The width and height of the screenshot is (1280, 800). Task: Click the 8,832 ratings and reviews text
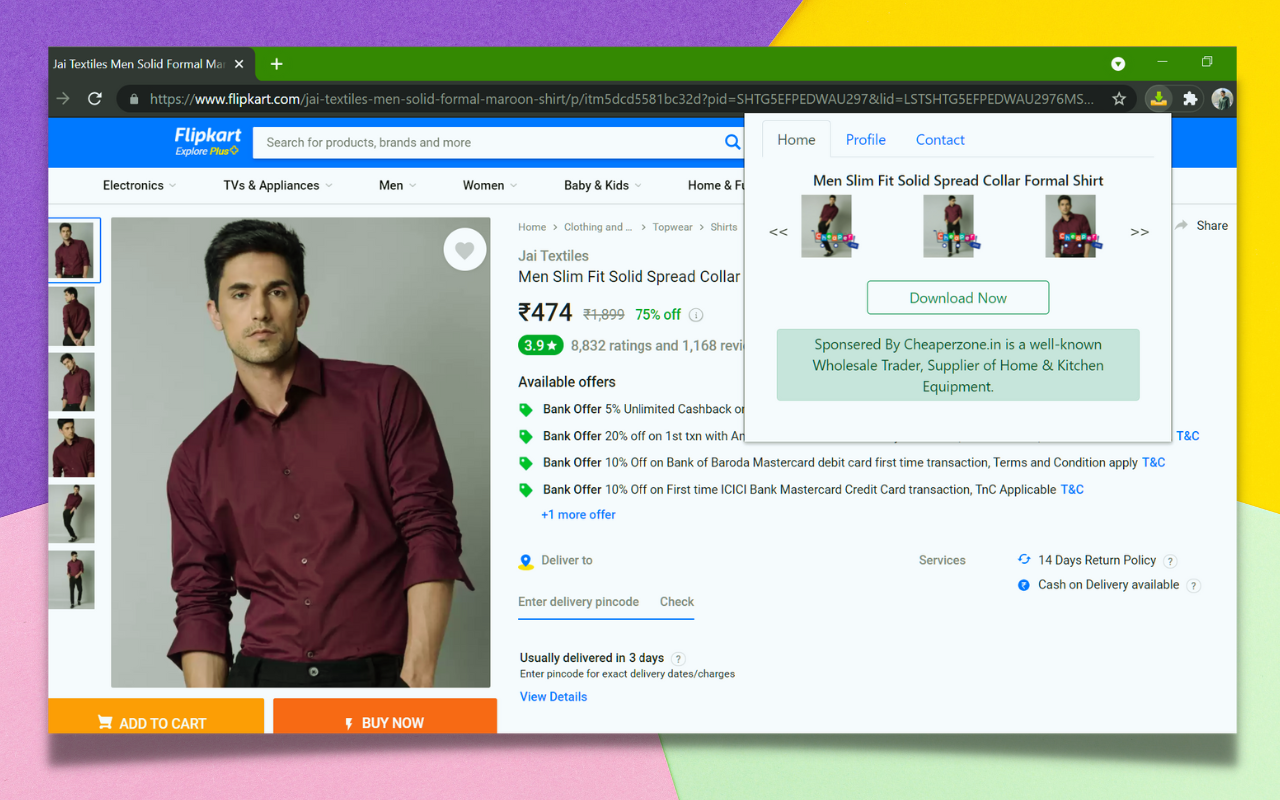[x=658, y=345]
